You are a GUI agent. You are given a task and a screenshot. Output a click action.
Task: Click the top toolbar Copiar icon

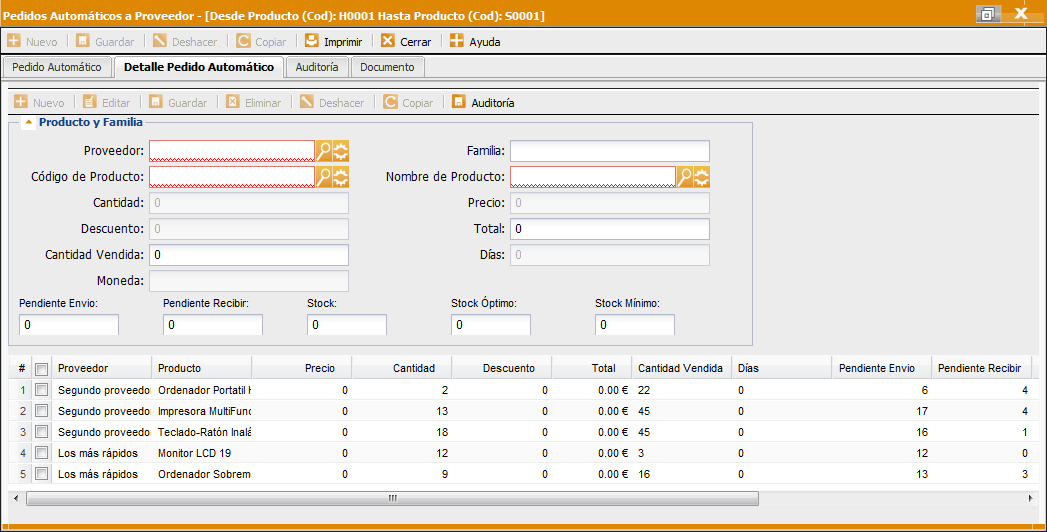tap(243, 41)
